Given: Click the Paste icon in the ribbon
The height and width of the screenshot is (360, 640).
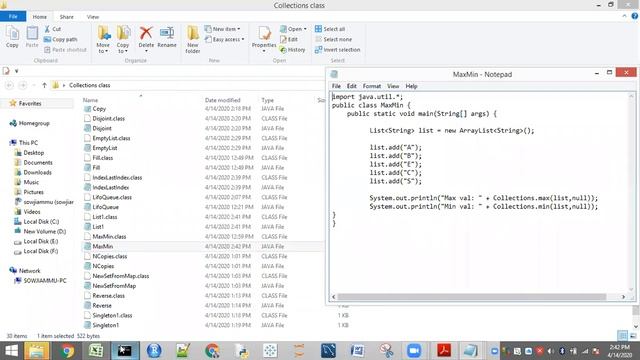Looking at the screenshot, I should [x=32, y=37].
